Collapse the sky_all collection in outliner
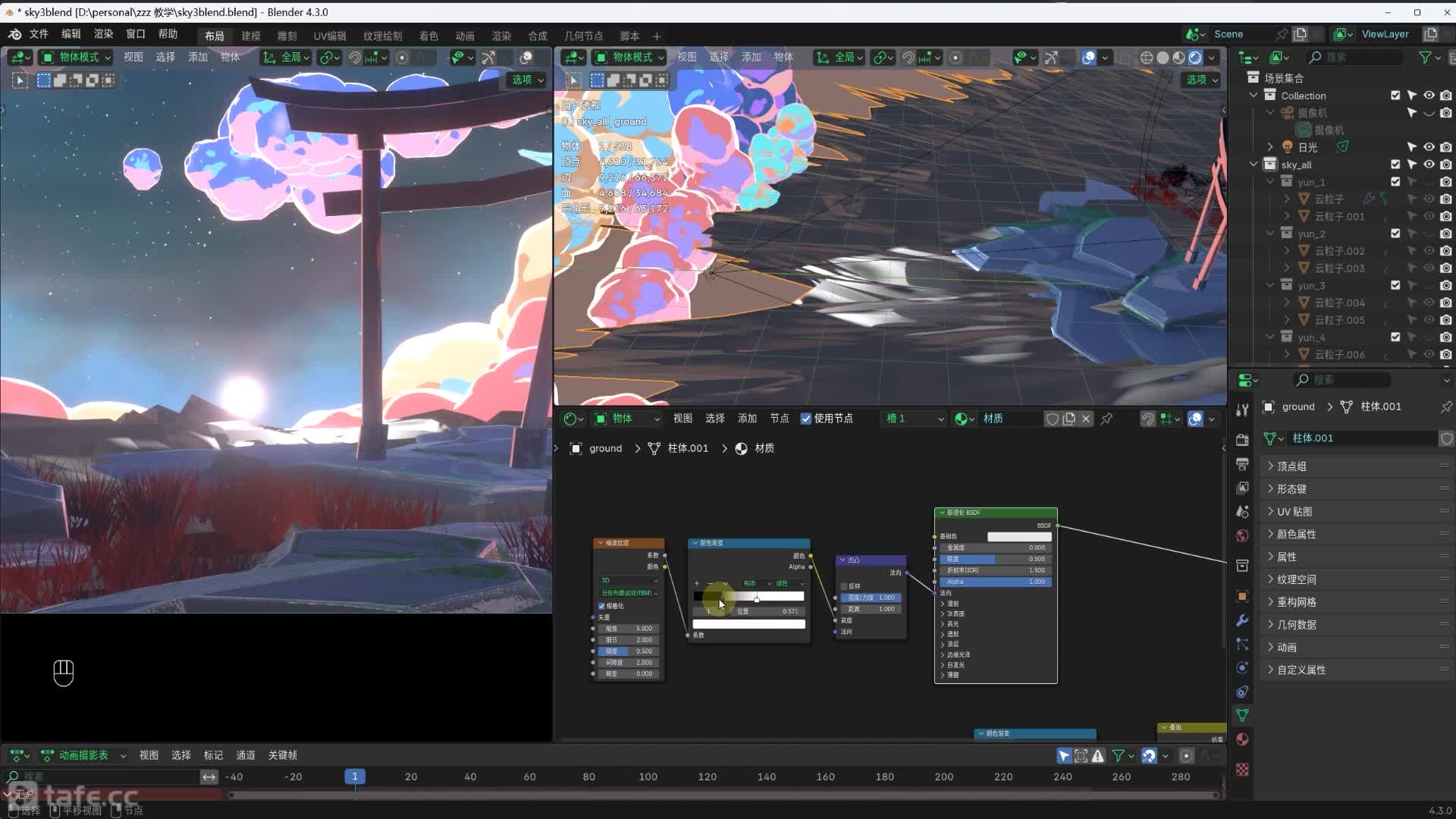 click(x=1254, y=165)
